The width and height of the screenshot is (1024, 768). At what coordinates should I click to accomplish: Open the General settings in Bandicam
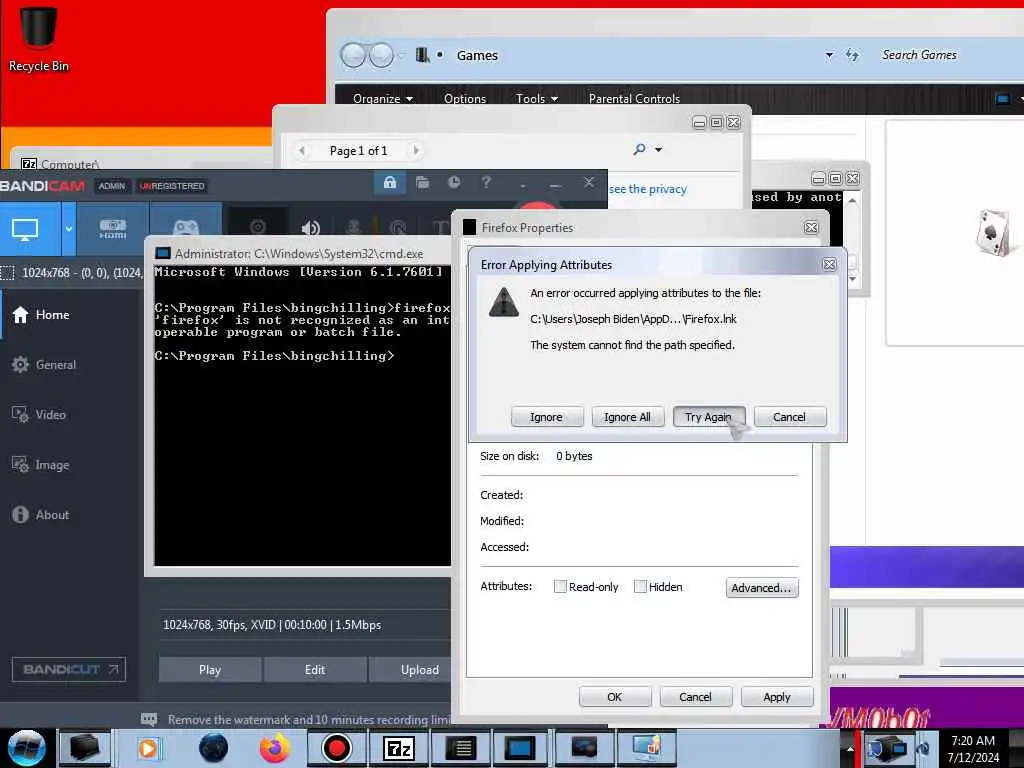44,364
